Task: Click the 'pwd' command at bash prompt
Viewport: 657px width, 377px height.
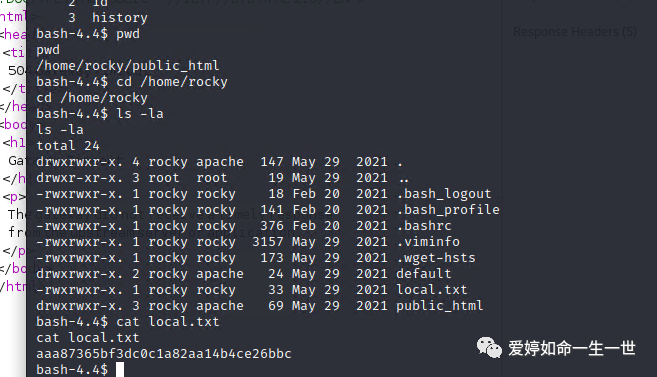Action: point(128,34)
